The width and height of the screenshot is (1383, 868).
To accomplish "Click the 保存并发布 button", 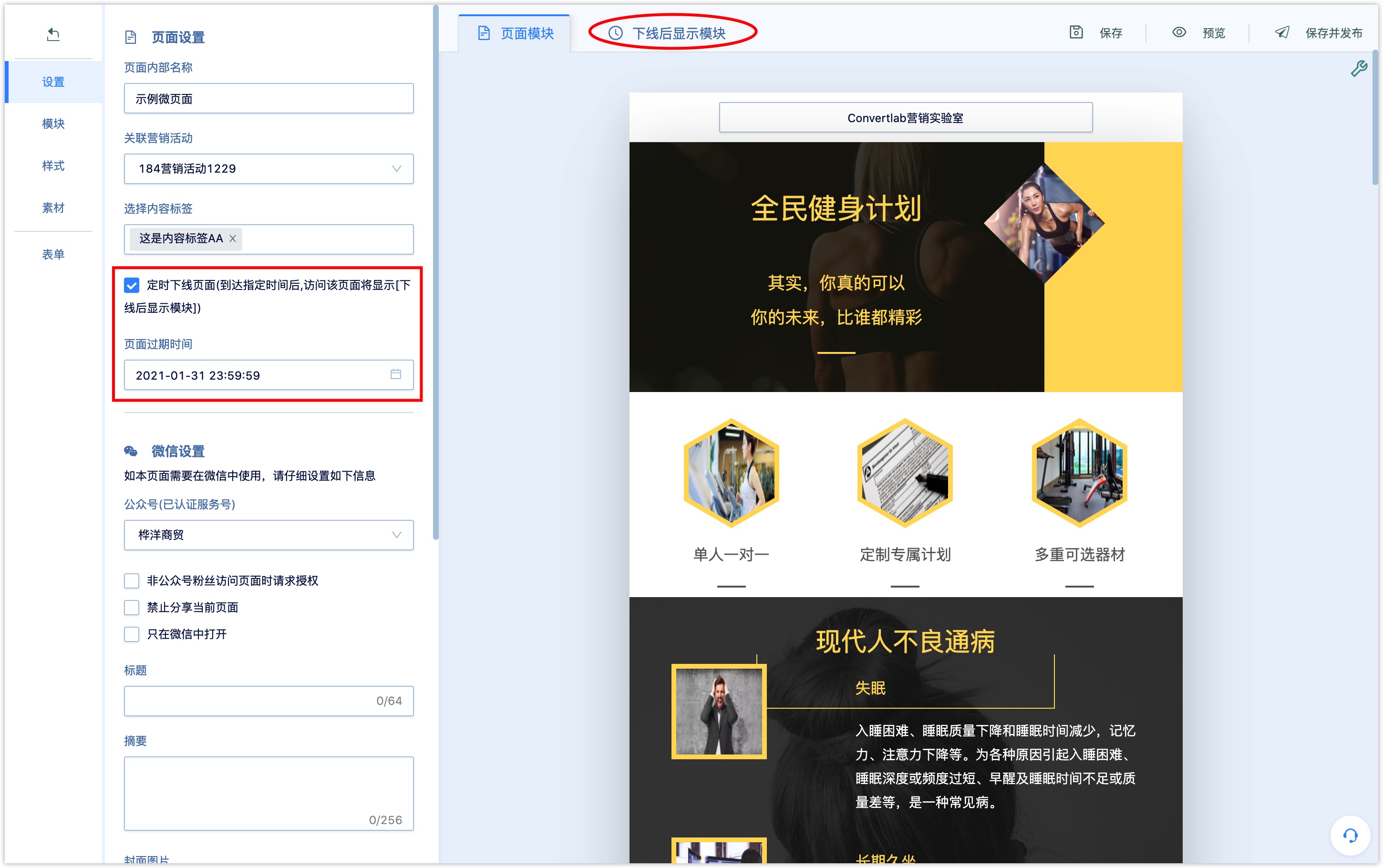I will (x=1319, y=33).
